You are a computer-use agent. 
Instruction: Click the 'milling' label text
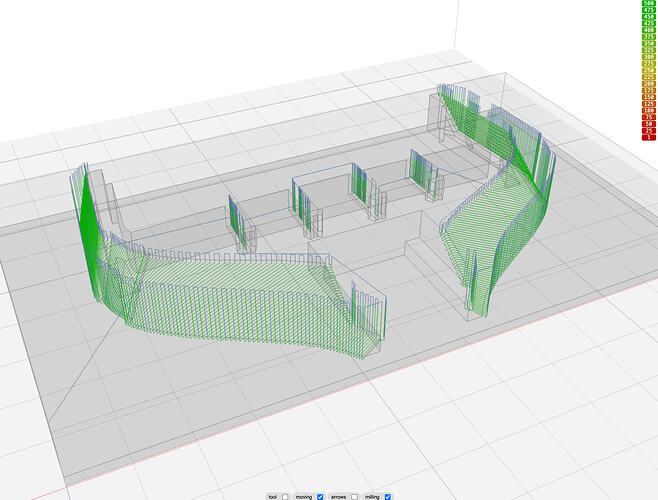pyautogui.click(x=372, y=496)
